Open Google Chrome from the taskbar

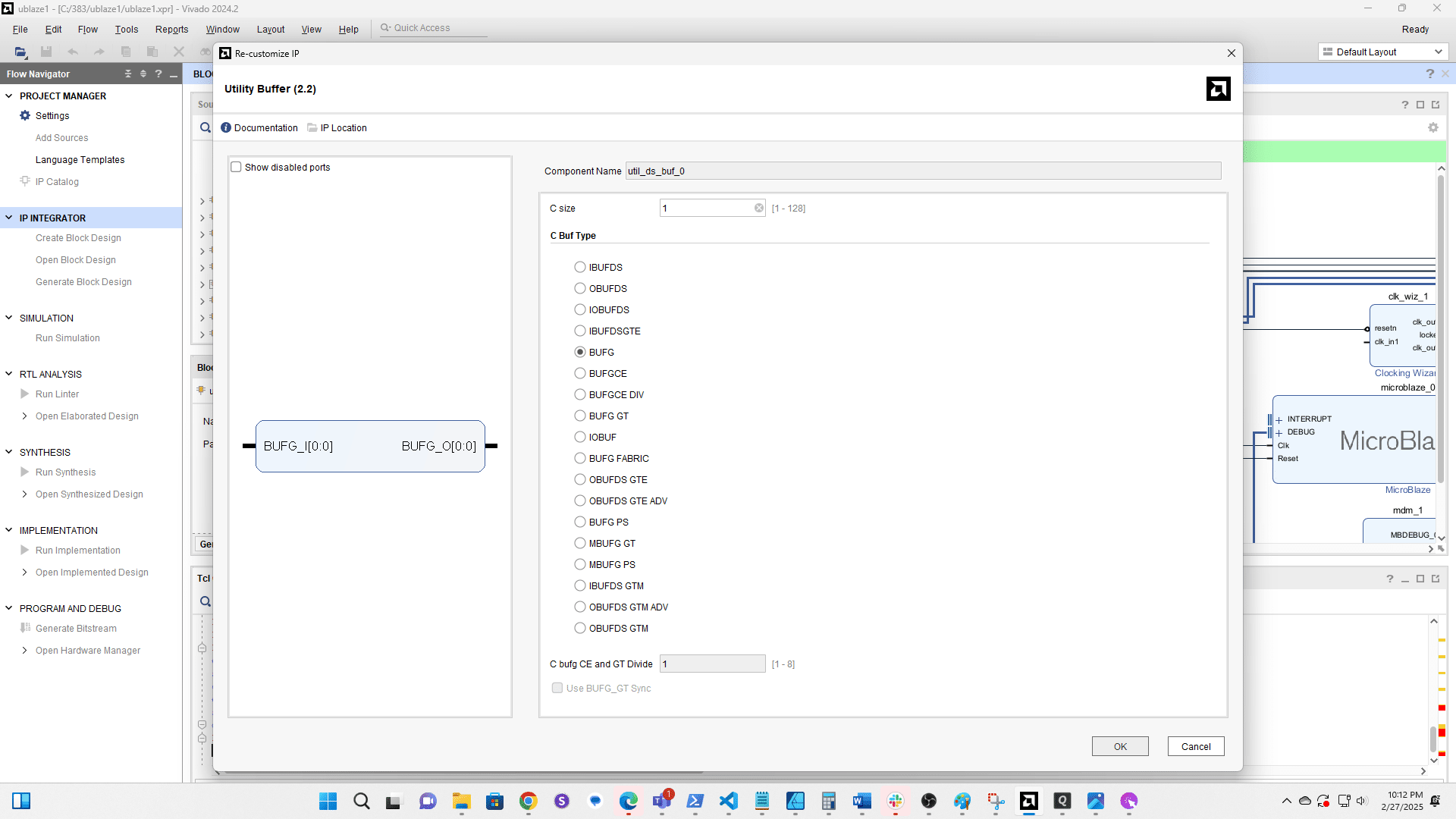tap(529, 801)
